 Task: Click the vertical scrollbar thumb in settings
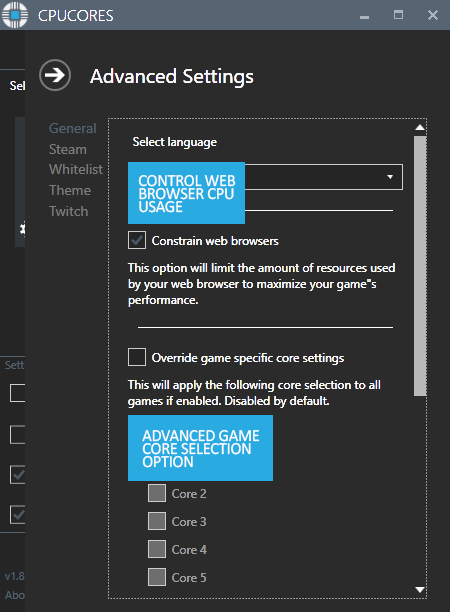[420, 266]
